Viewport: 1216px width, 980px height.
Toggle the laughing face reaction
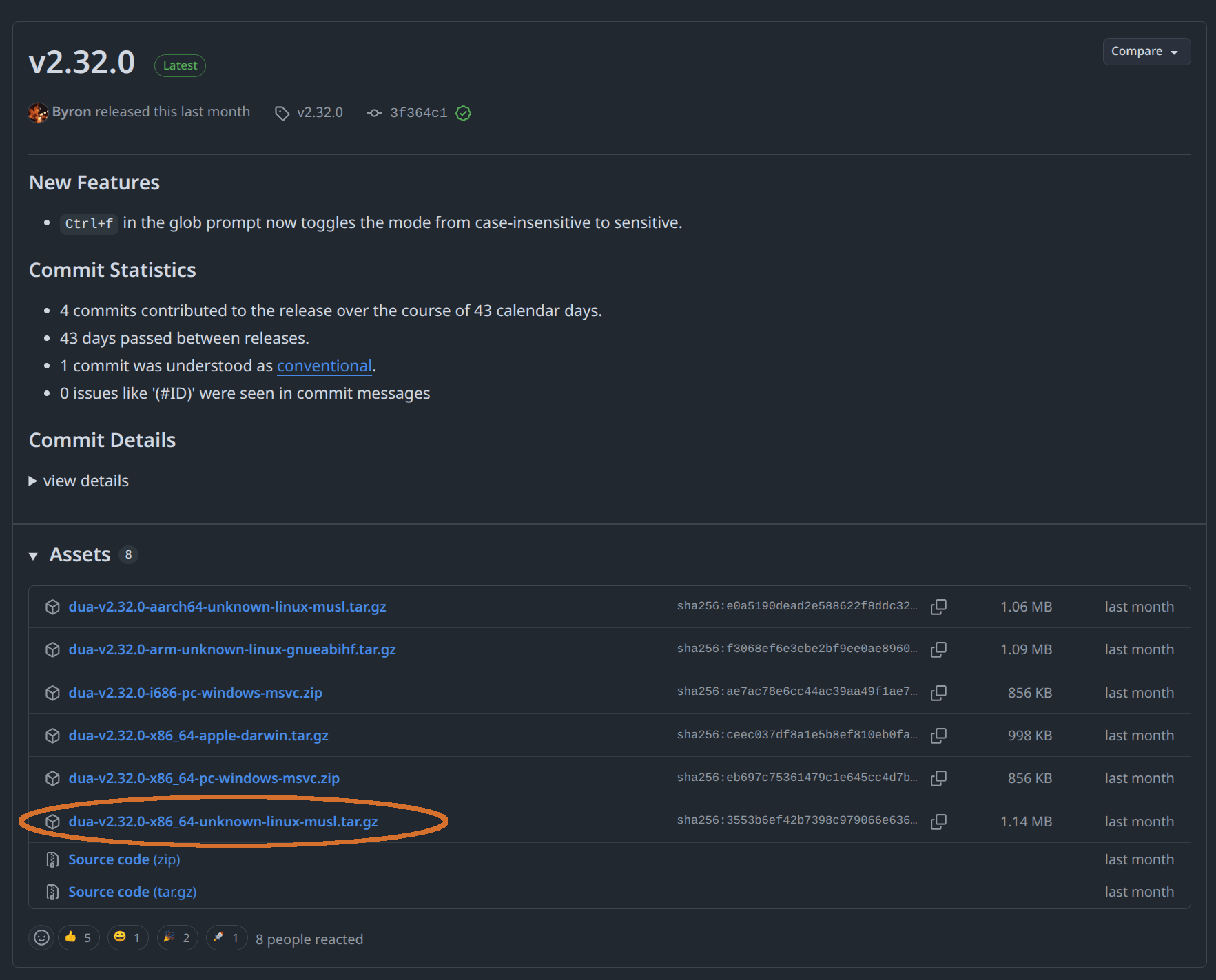coord(127,938)
